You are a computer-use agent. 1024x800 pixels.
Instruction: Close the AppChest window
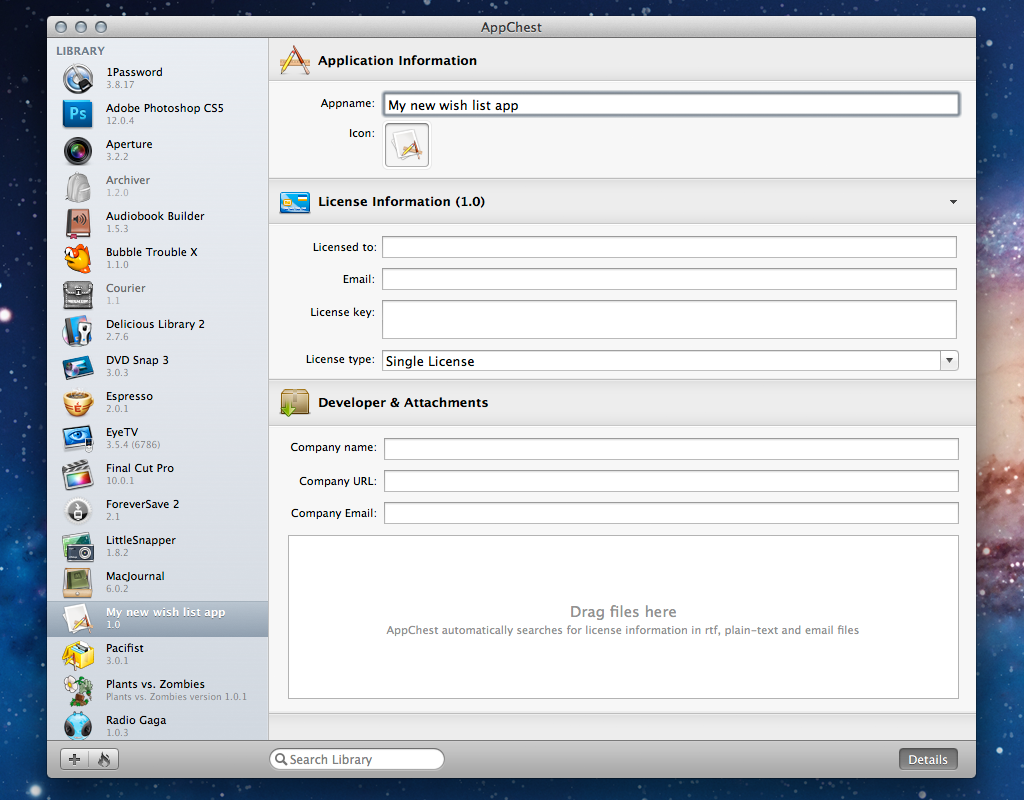pos(61,27)
